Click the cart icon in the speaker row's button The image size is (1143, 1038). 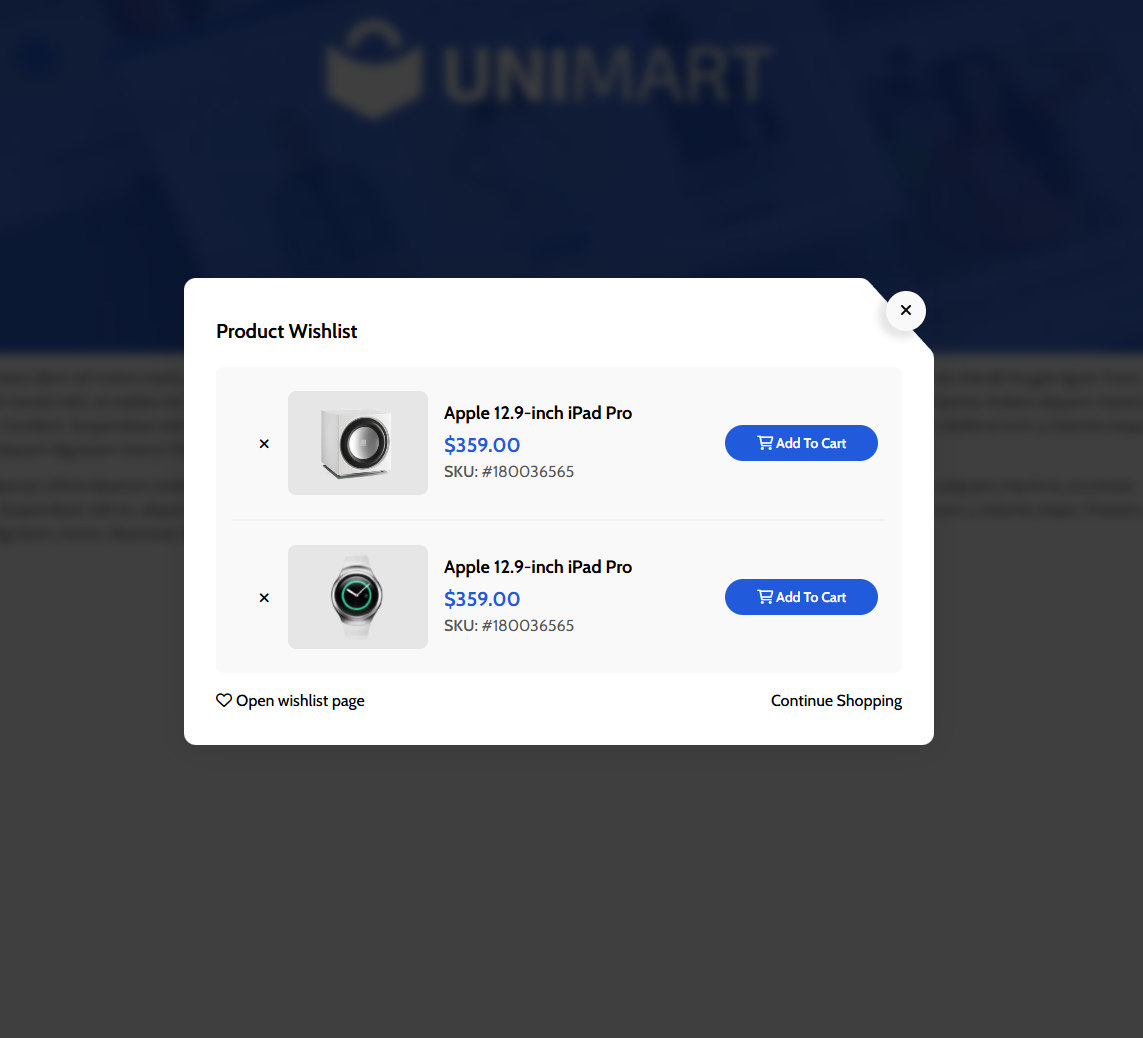click(765, 442)
